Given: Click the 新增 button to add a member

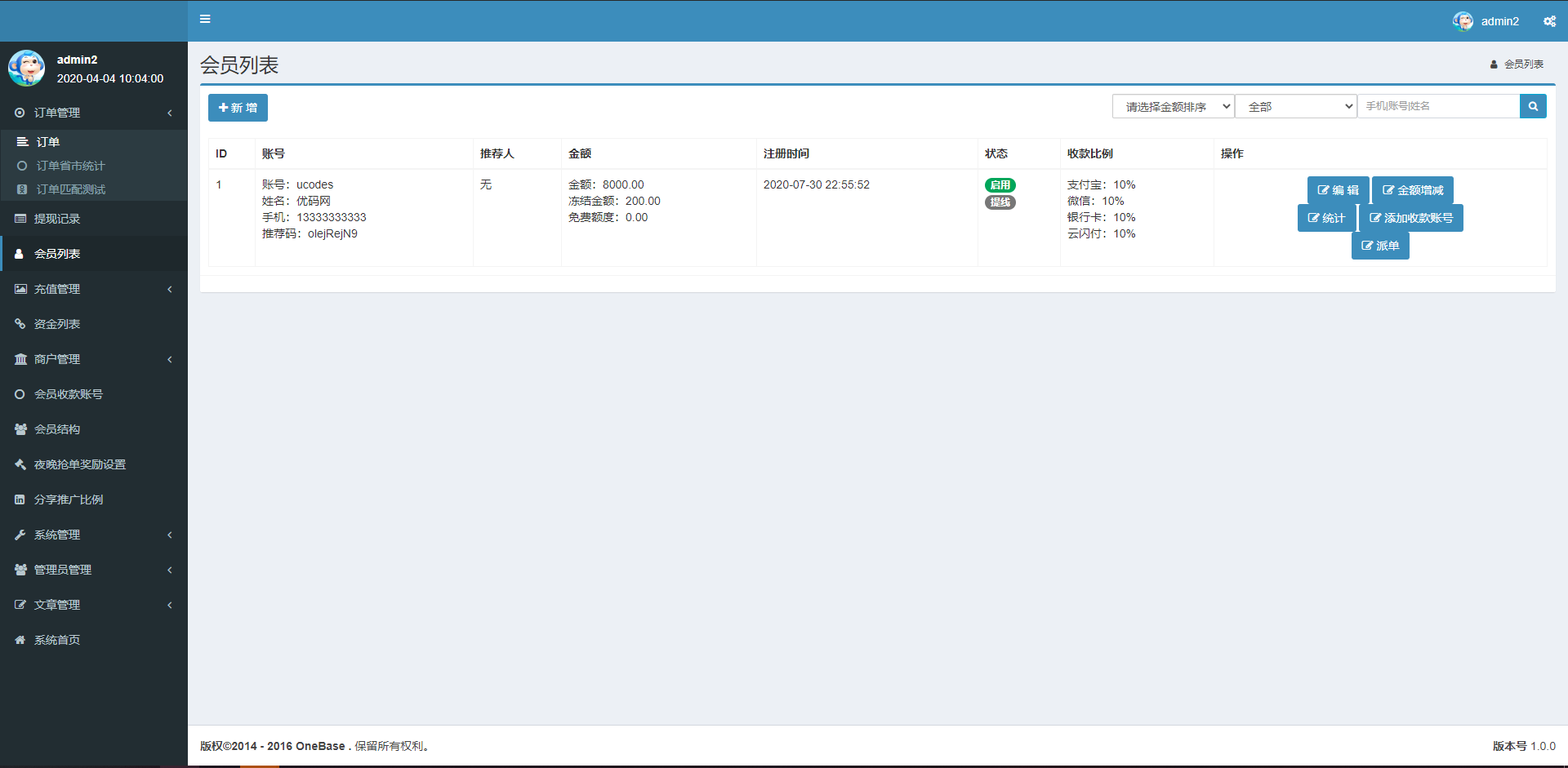Looking at the screenshot, I should pos(237,107).
